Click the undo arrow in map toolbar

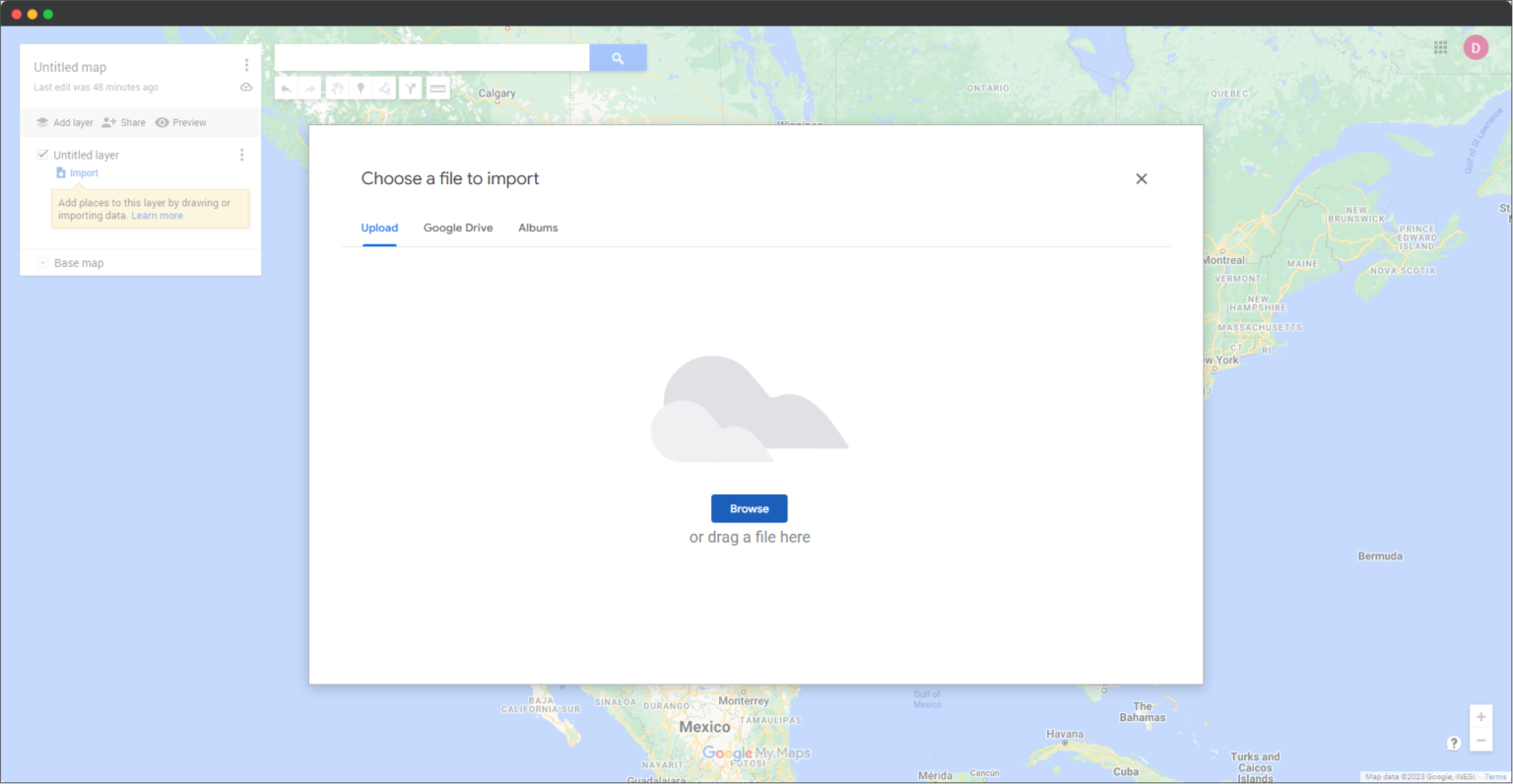pyautogui.click(x=286, y=89)
